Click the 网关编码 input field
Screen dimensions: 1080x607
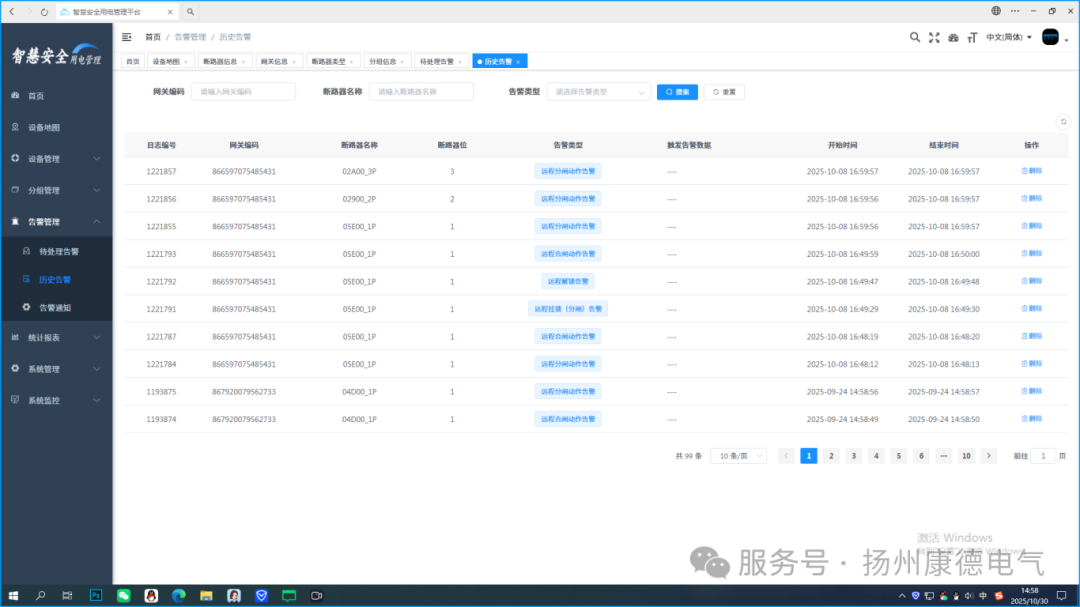click(x=242, y=91)
